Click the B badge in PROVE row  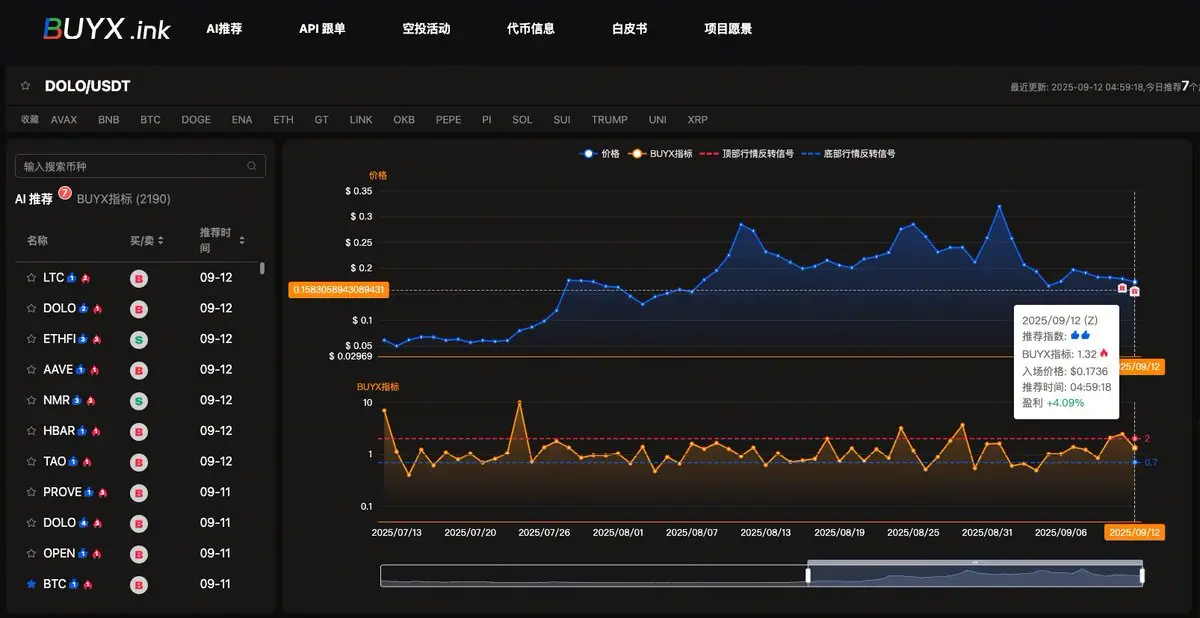pyautogui.click(x=139, y=493)
